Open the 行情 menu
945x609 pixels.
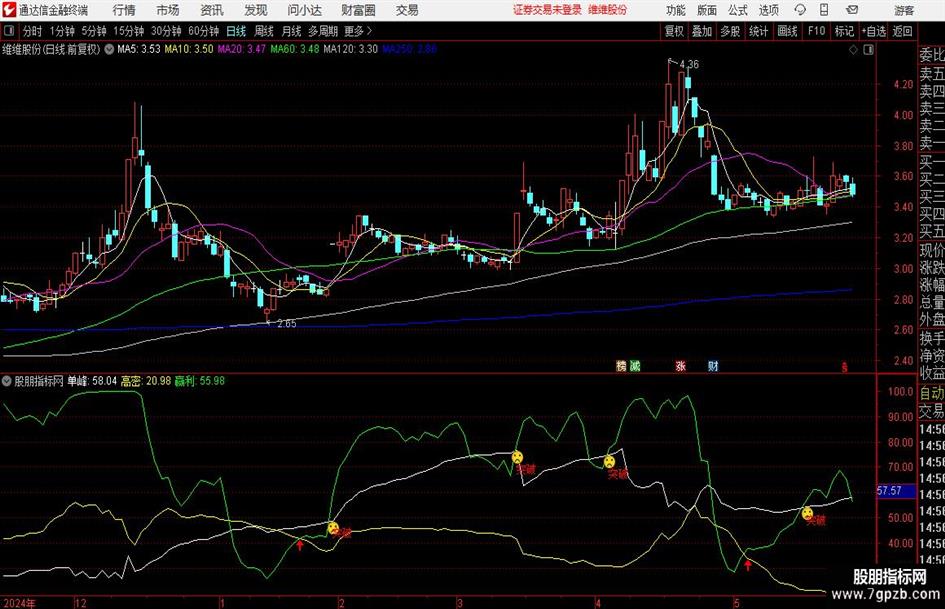coord(124,10)
